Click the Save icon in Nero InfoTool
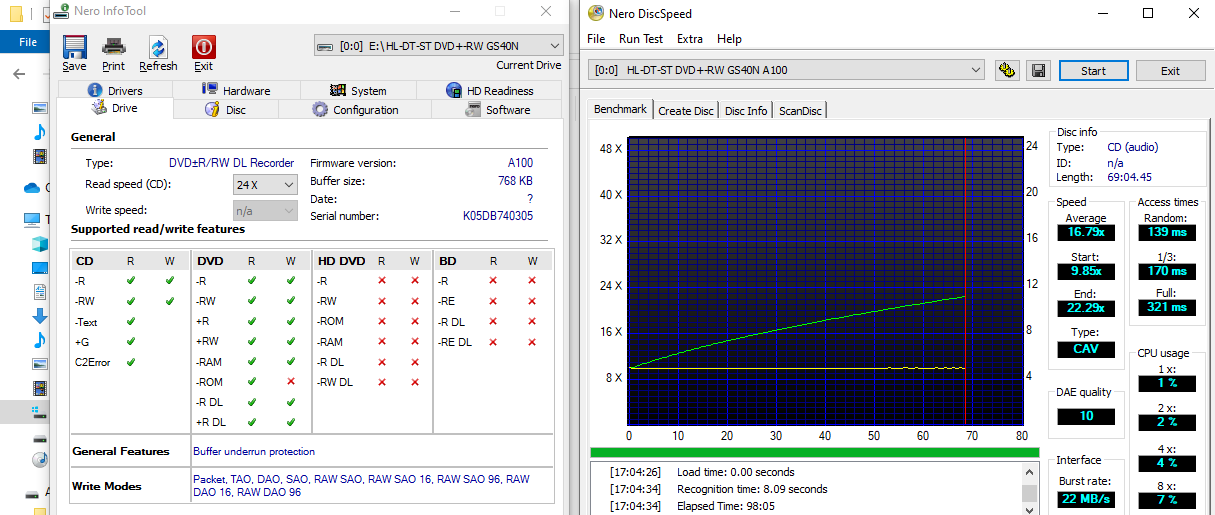Viewport: 1215px width, 515px height. tap(74, 53)
